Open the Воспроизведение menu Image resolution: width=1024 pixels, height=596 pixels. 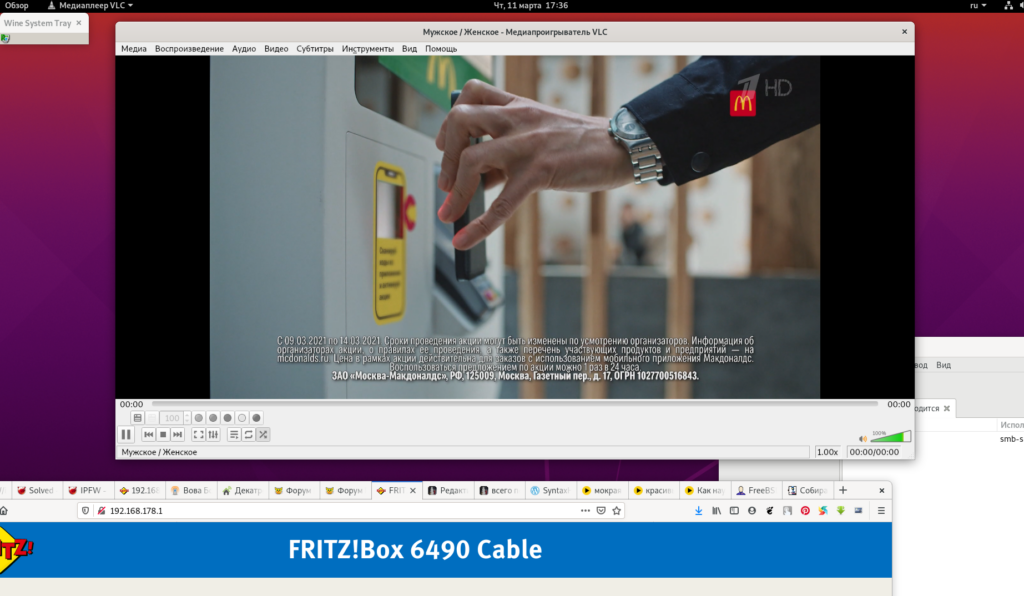(x=189, y=49)
